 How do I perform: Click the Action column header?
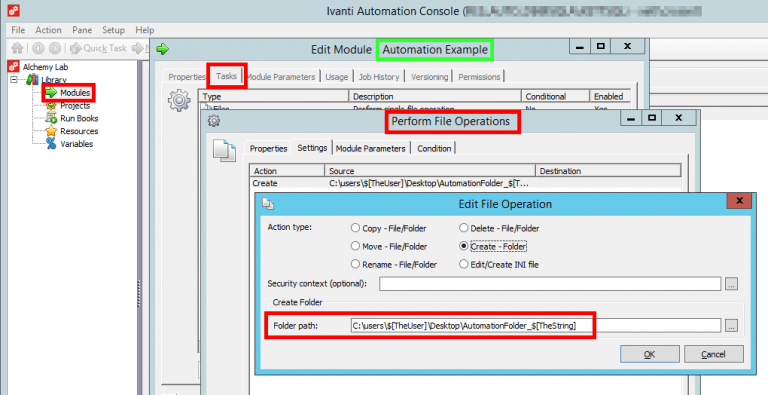point(287,171)
